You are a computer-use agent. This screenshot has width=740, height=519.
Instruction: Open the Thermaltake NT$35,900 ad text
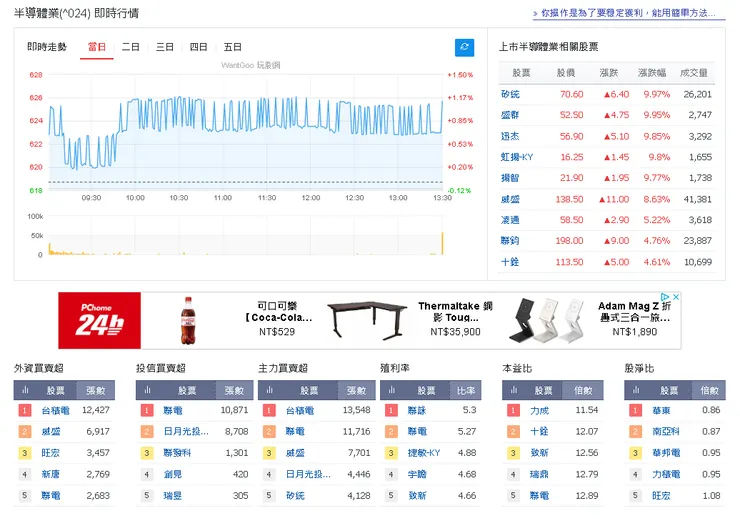pyautogui.click(x=455, y=319)
